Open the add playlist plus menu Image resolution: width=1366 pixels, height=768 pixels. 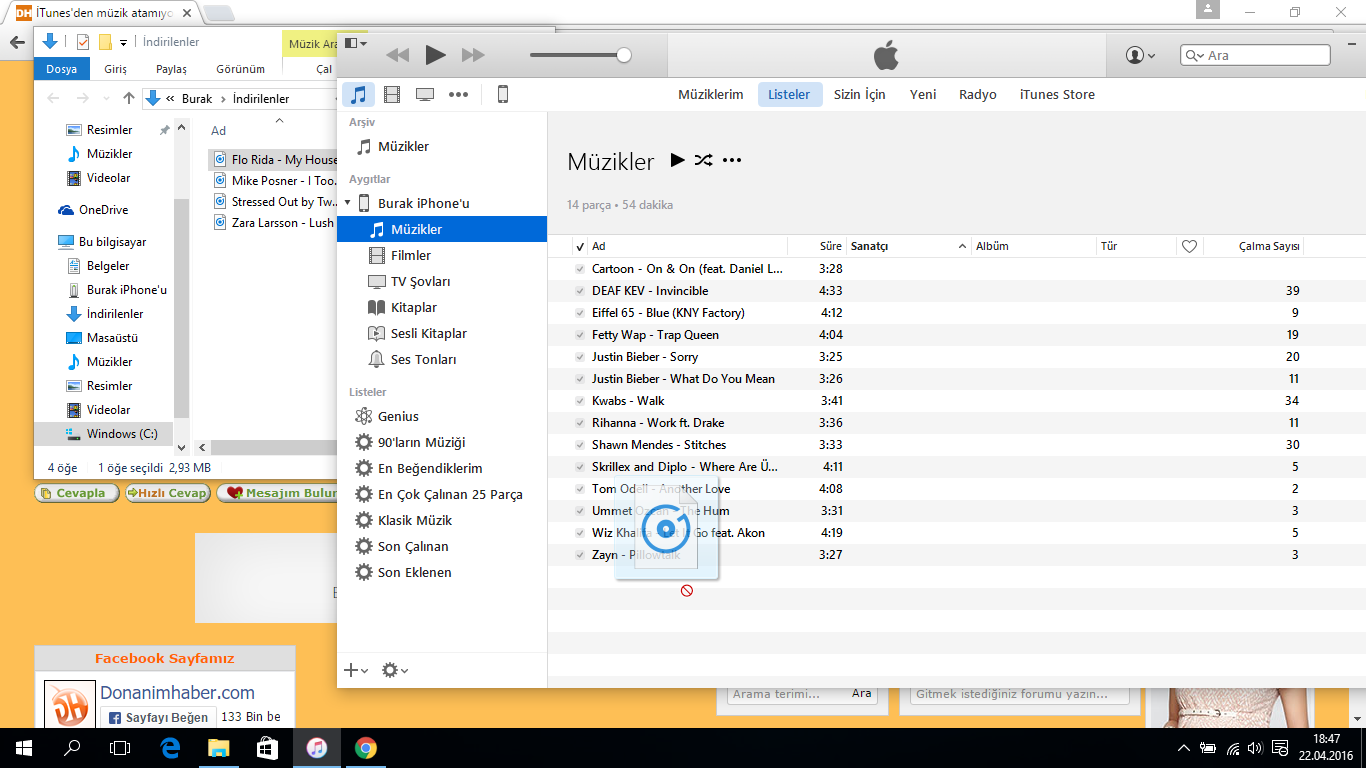356,670
